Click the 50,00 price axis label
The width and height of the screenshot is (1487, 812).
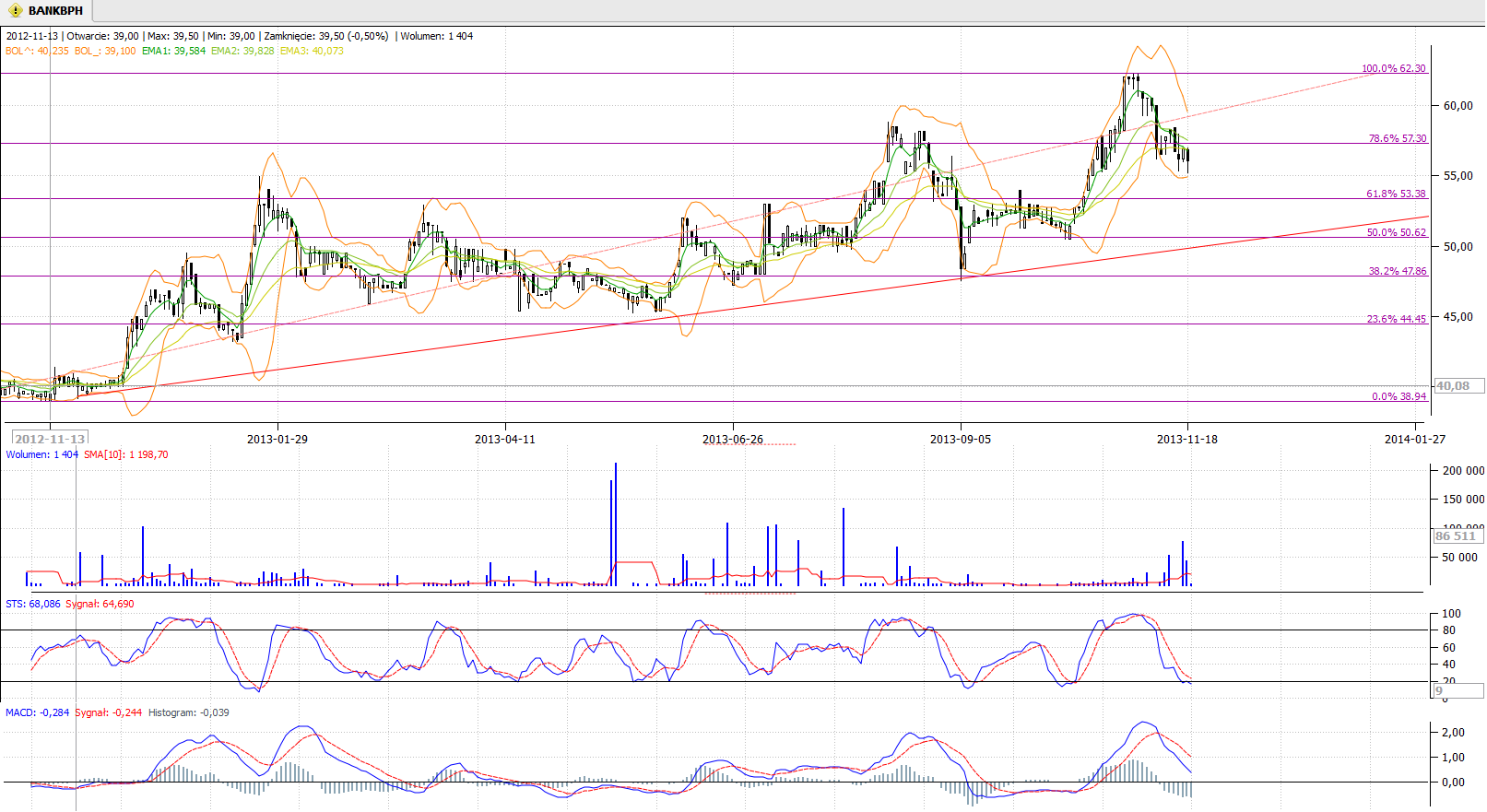pyautogui.click(x=1458, y=247)
